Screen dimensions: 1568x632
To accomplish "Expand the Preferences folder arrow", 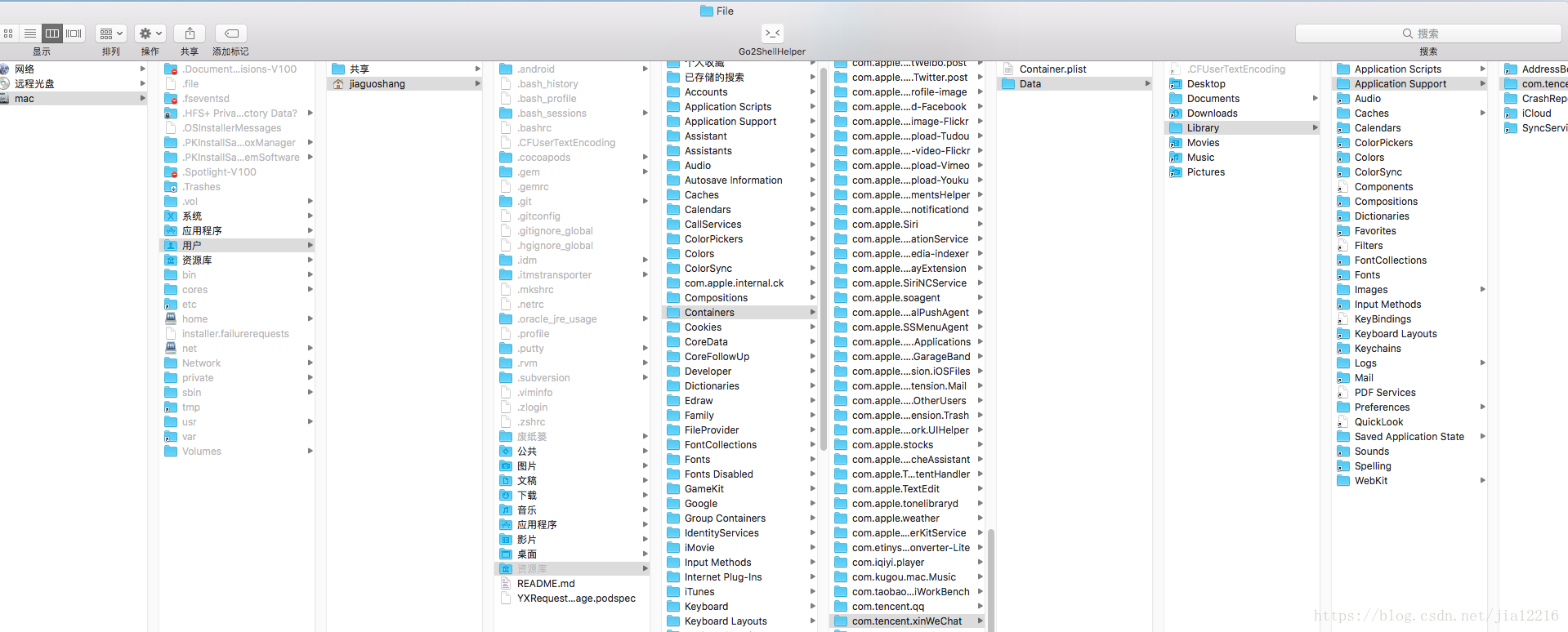I will (x=1482, y=407).
